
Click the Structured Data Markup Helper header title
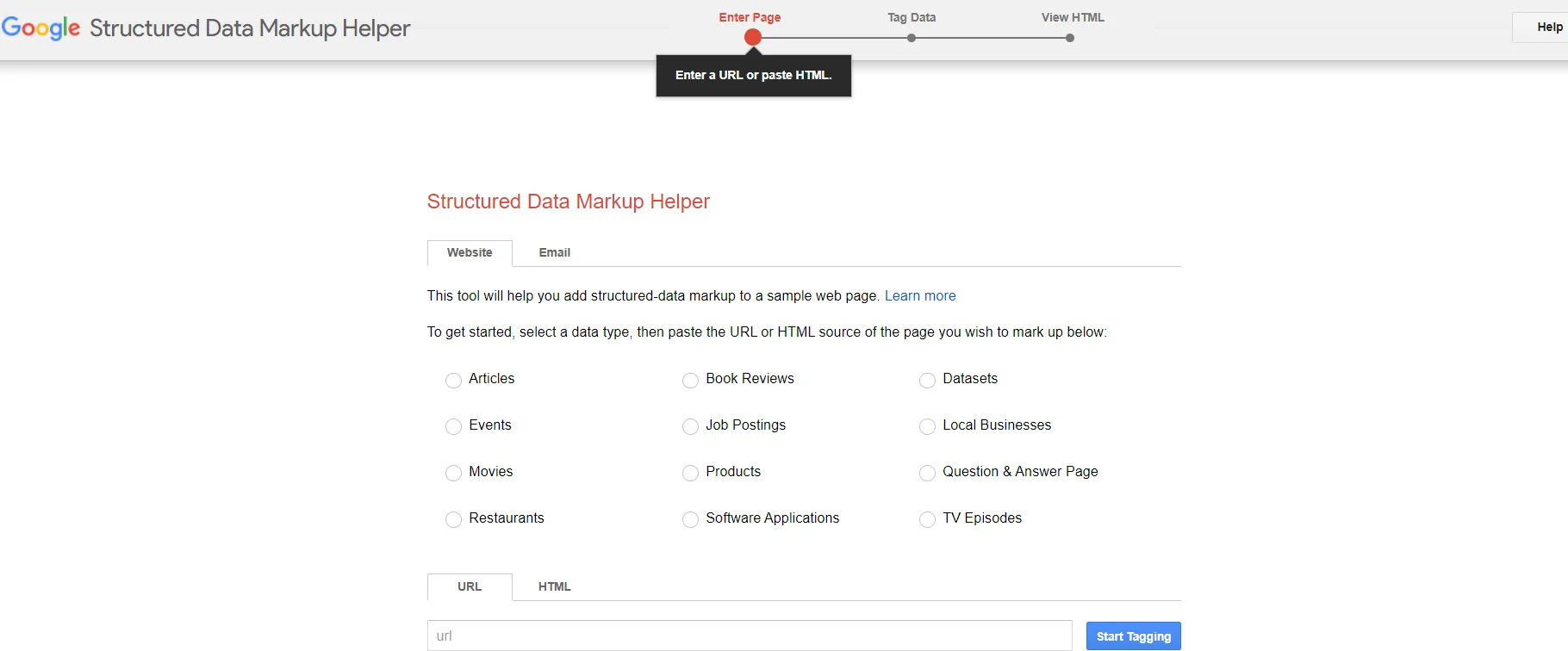[x=250, y=28]
